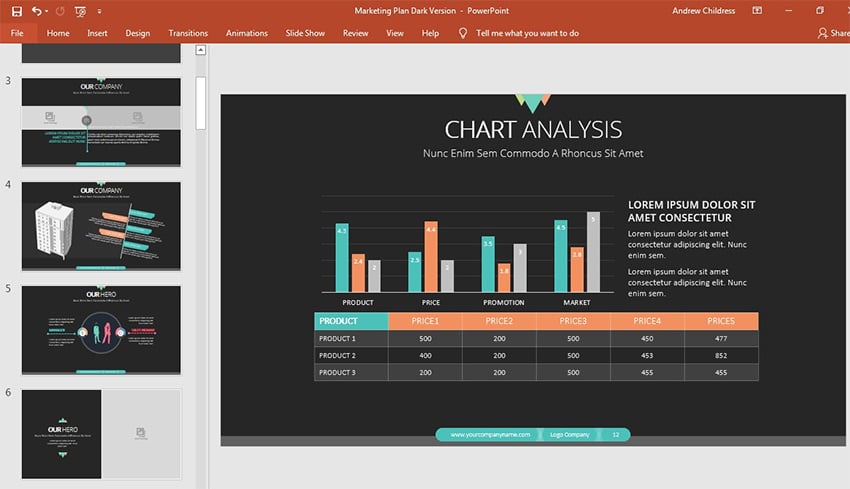Open Ribbon Display Options
Viewport: 850px width, 489px height.
757,10
